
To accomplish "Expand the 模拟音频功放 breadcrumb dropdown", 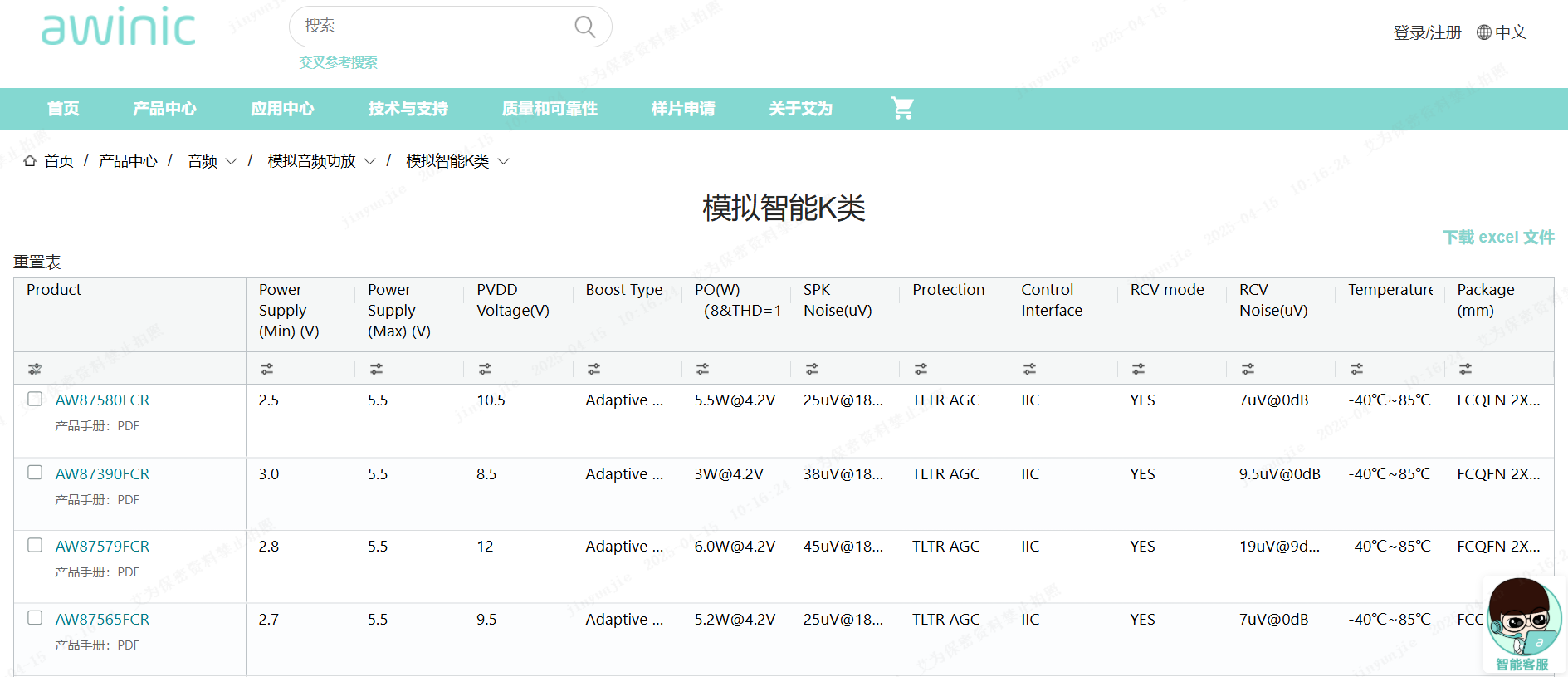I will click(369, 161).
